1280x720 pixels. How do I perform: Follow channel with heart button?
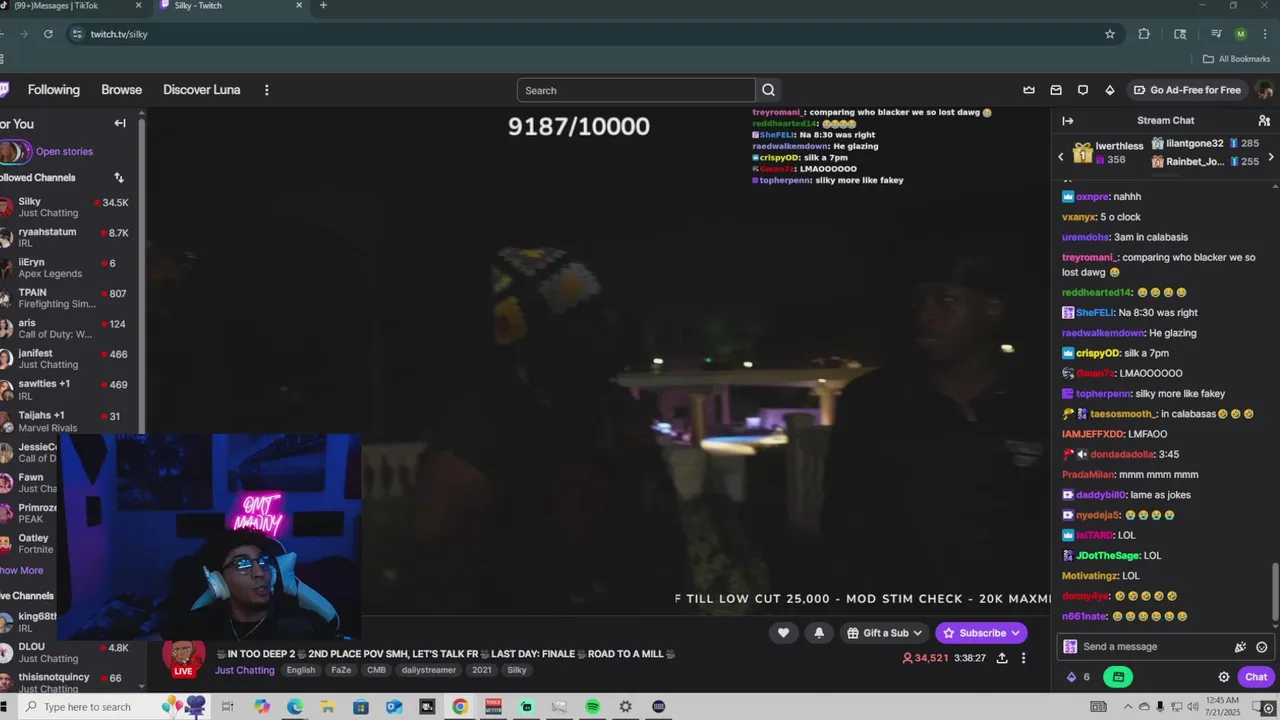coord(783,632)
